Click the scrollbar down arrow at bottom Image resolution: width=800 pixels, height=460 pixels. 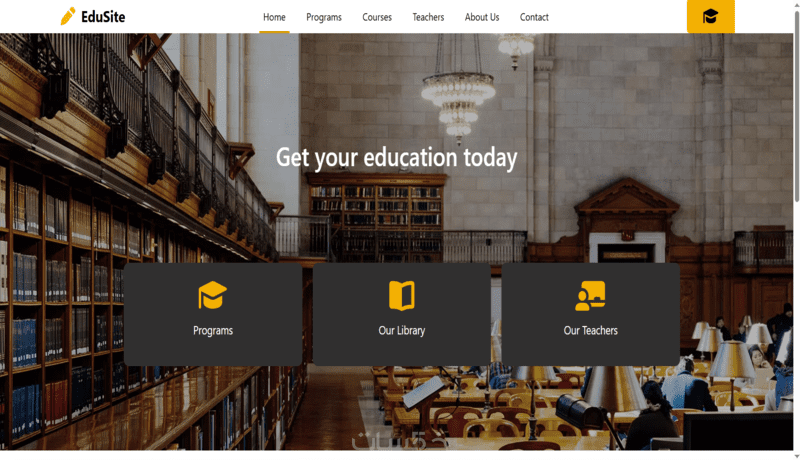click(796, 456)
